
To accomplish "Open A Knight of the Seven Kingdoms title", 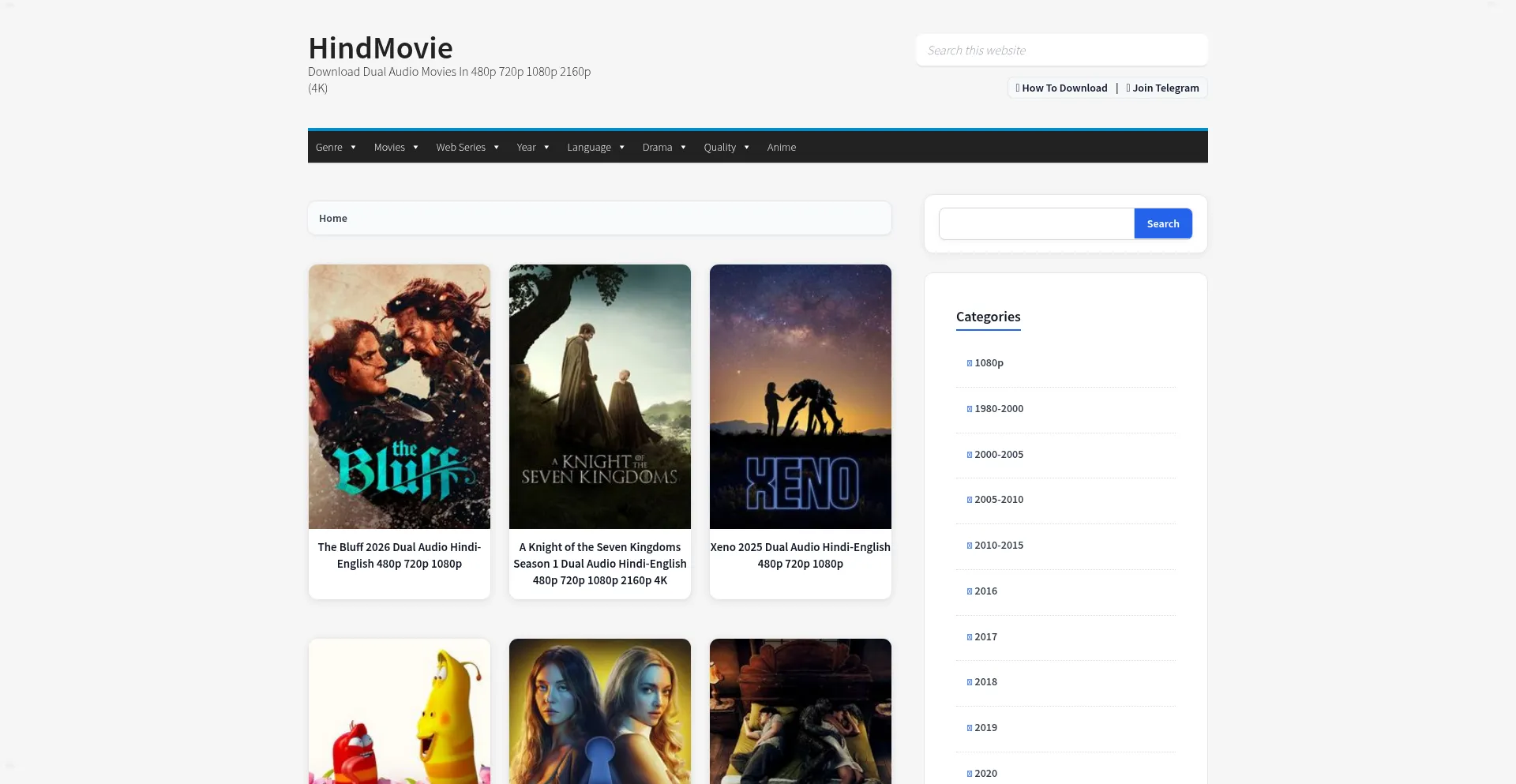I will (x=600, y=564).
